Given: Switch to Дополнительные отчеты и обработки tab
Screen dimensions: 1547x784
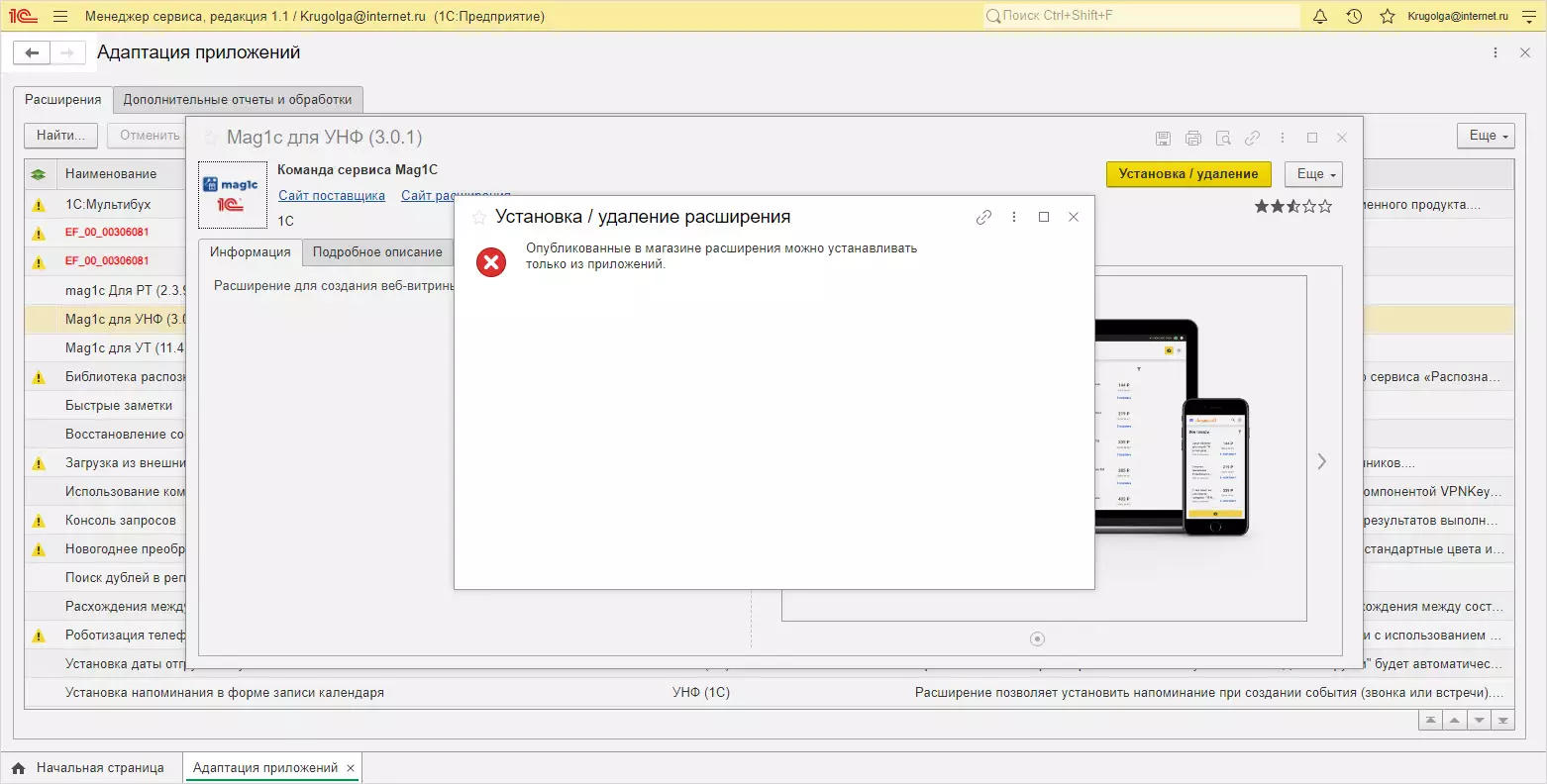Looking at the screenshot, I should [238, 99].
